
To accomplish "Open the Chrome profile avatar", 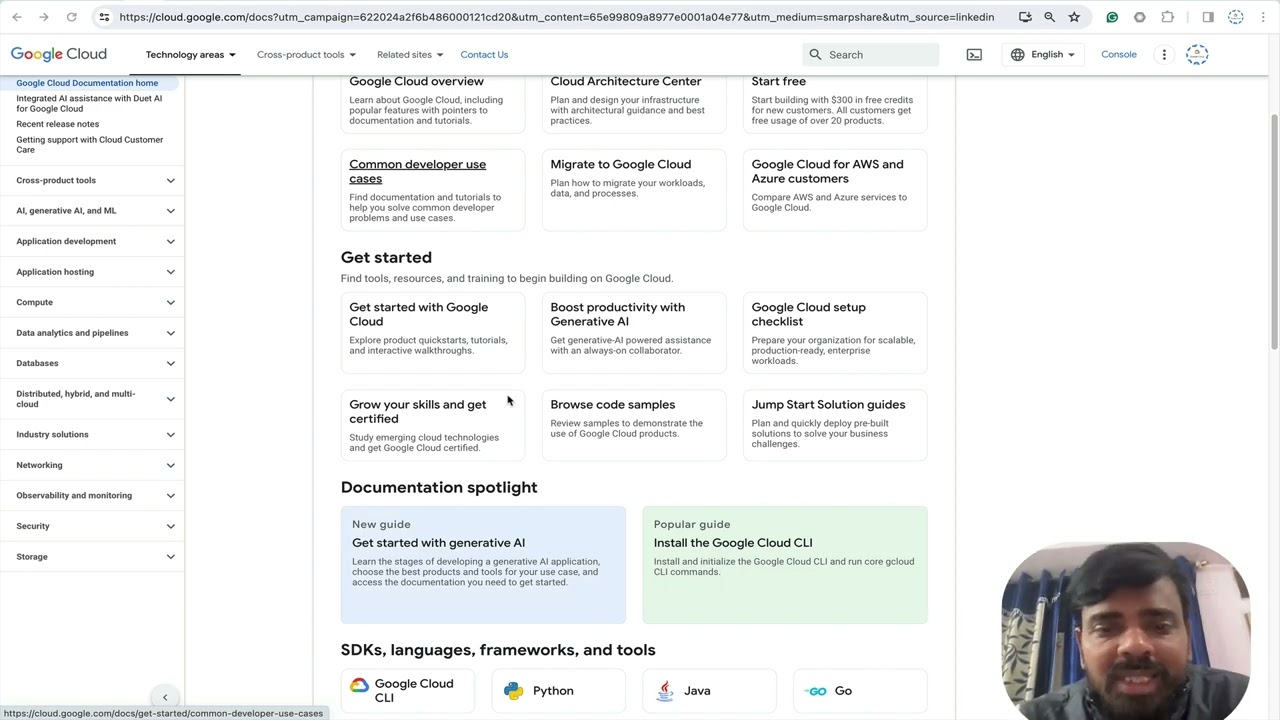I will (1236, 17).
